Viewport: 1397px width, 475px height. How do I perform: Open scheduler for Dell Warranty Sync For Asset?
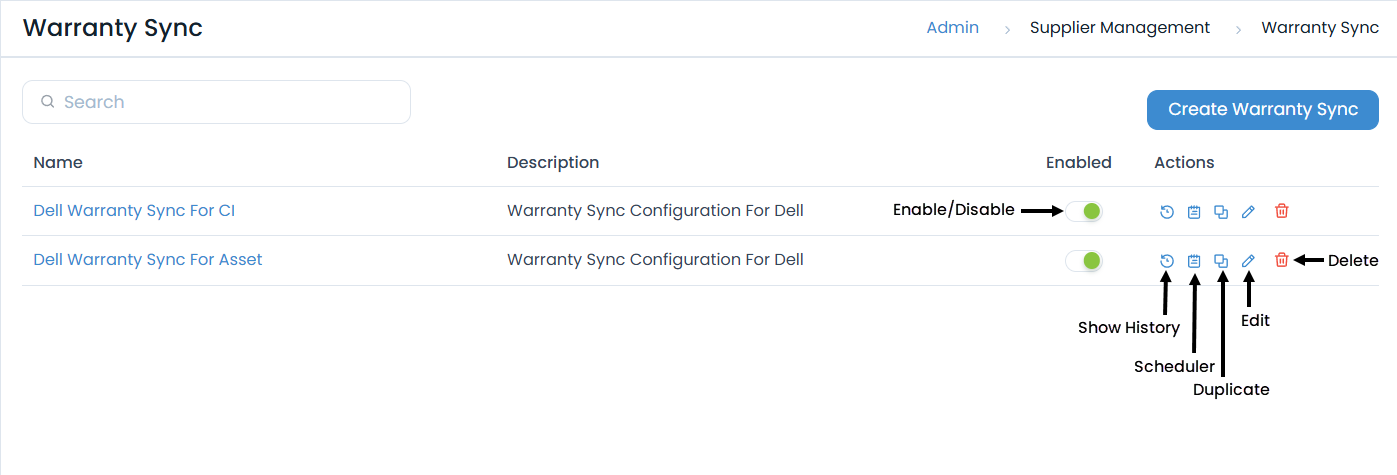click(1193, 261)
